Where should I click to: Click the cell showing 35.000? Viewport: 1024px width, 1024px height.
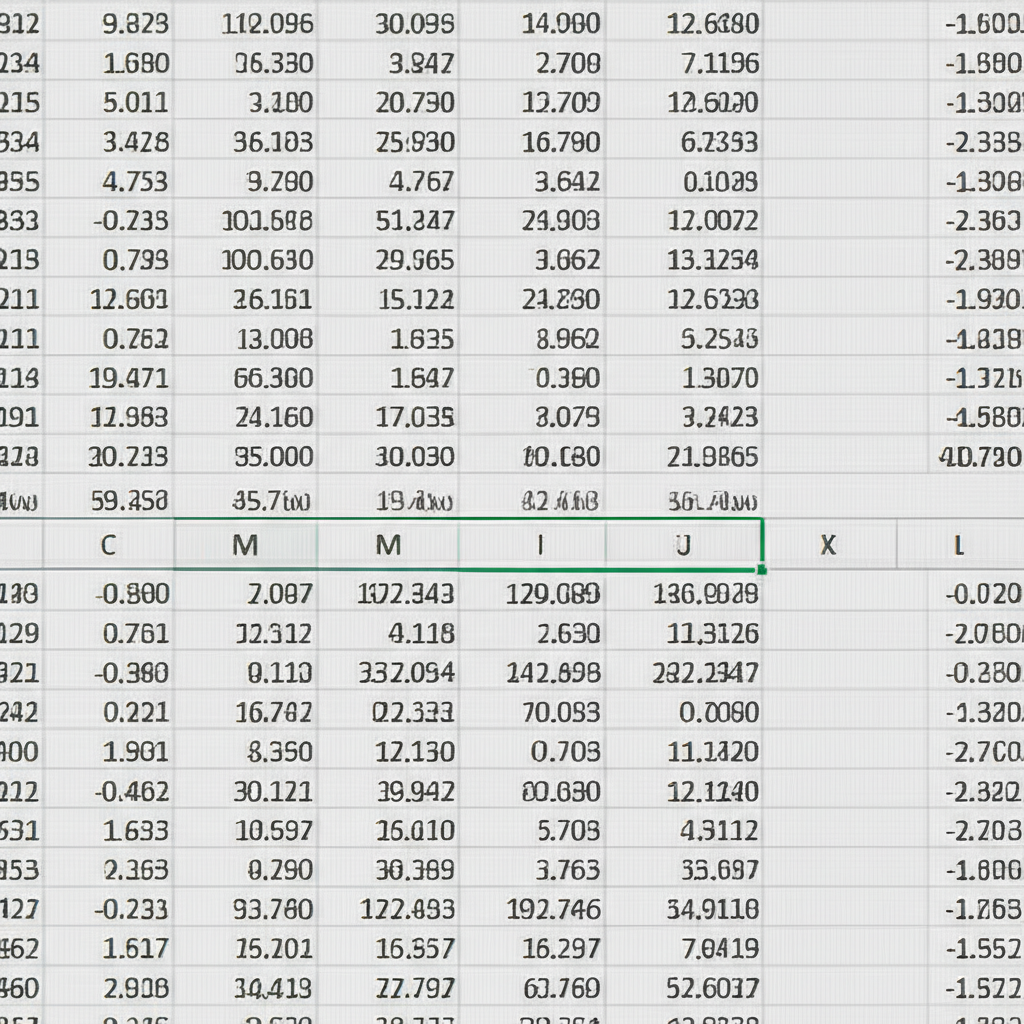[x=246, y=456]
